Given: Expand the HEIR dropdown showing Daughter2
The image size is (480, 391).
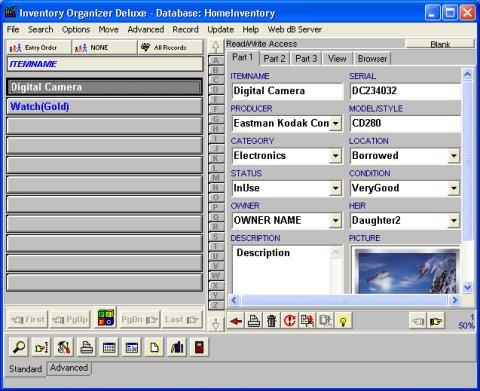Looking at the screenshot, I should [454, 220].
